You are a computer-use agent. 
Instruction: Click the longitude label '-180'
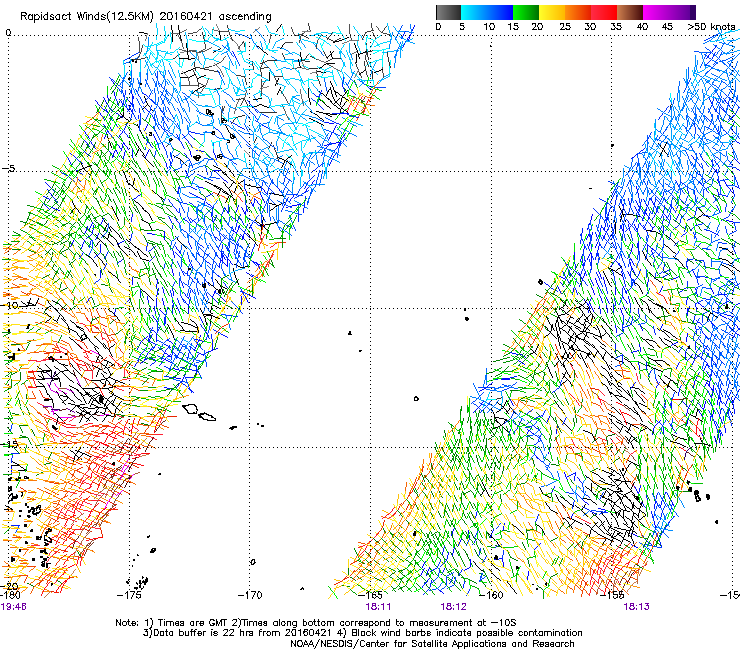[11, 595]
